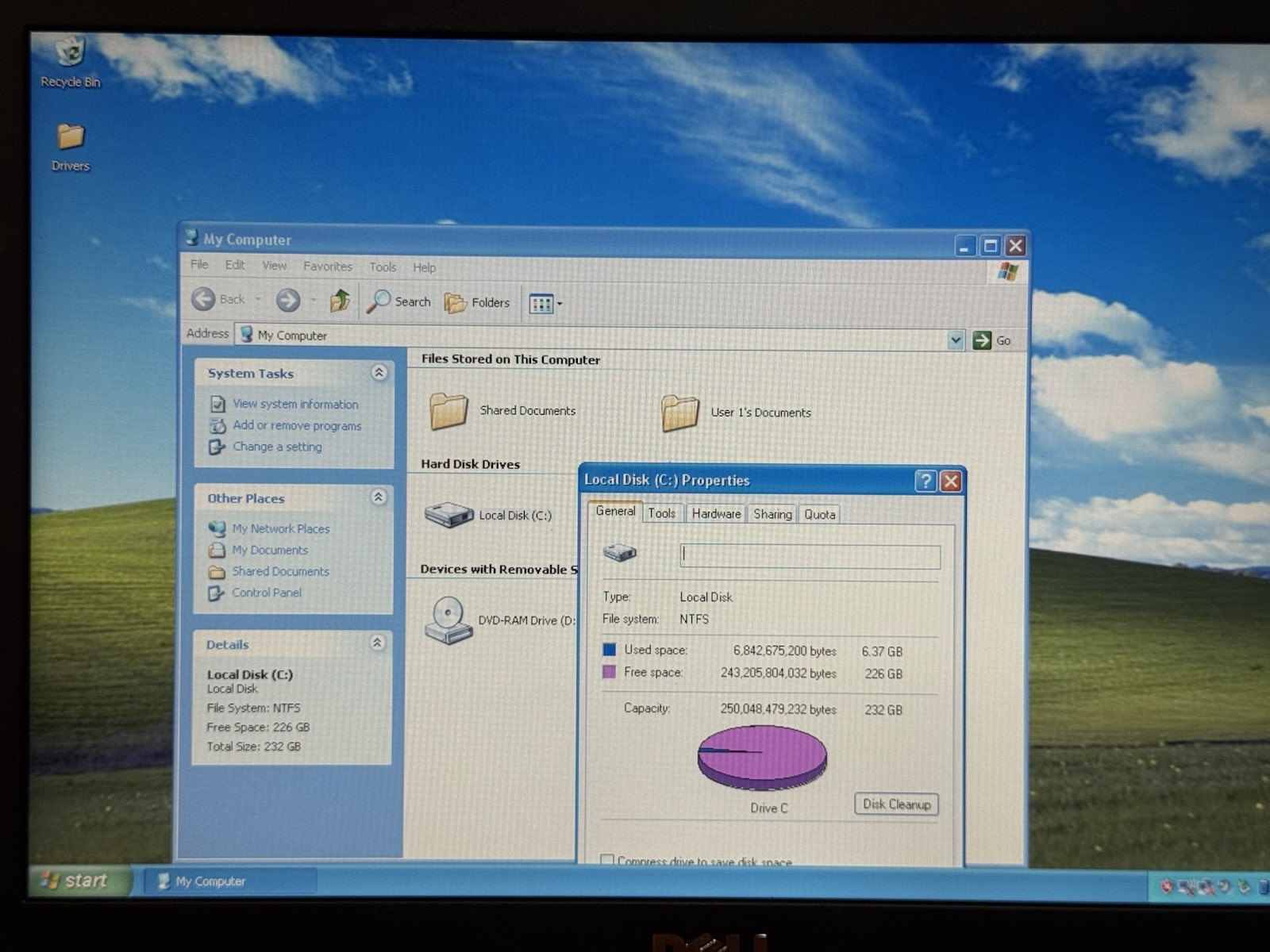
Task: Open the Tools menu
Action: [x=383, y=267]
